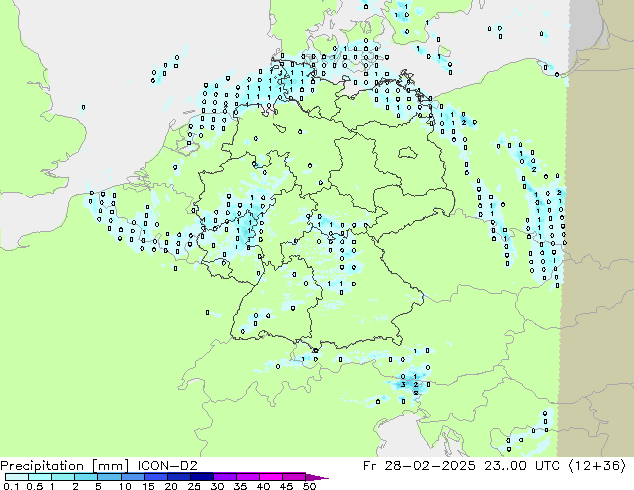Screen dimensions: 634x490
Task: Click the legend value label "0.1"
Action: coord(11,486)
